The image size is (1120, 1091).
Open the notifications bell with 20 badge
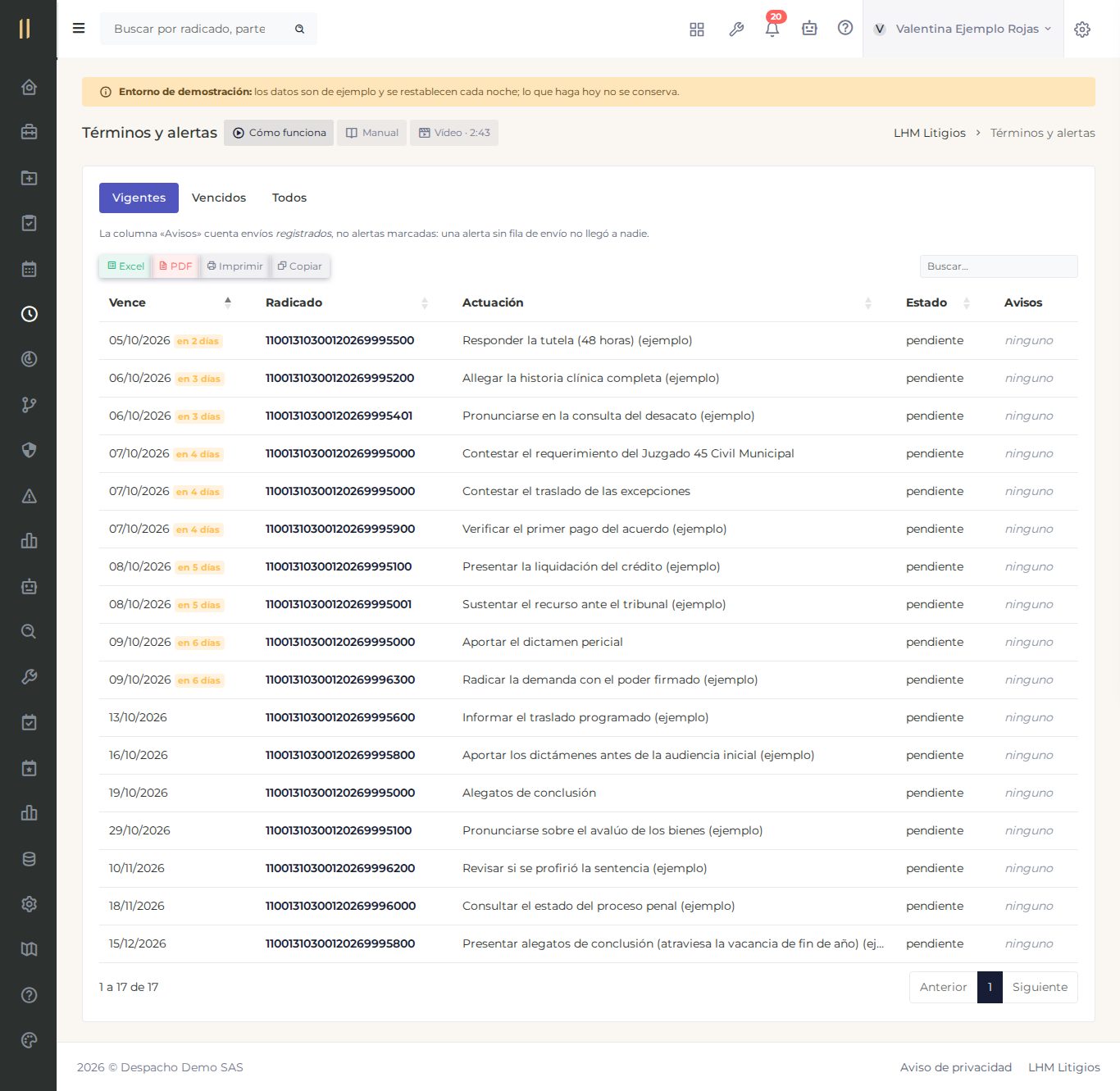pyautogui.click(x=772, y=28)
